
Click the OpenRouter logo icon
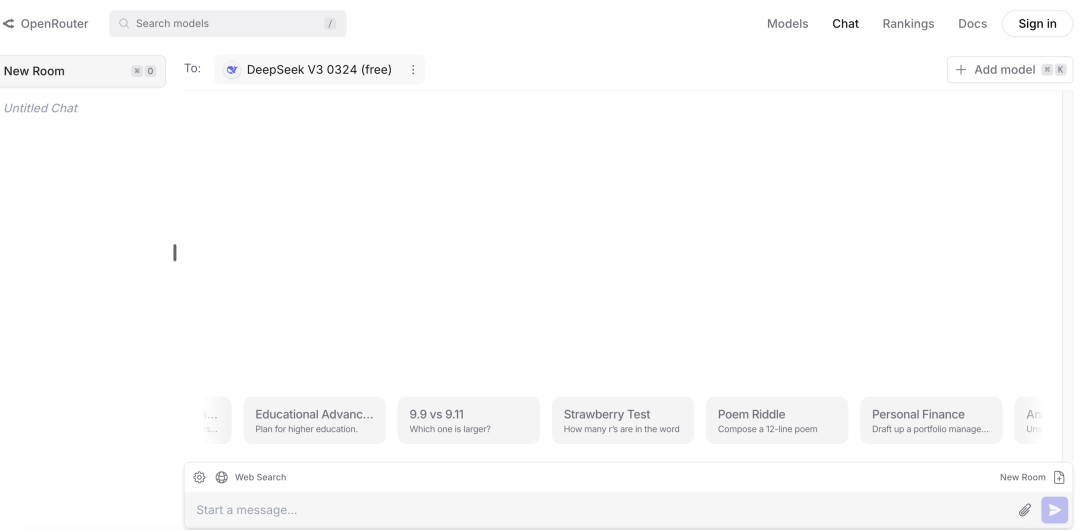pos(8,23)
